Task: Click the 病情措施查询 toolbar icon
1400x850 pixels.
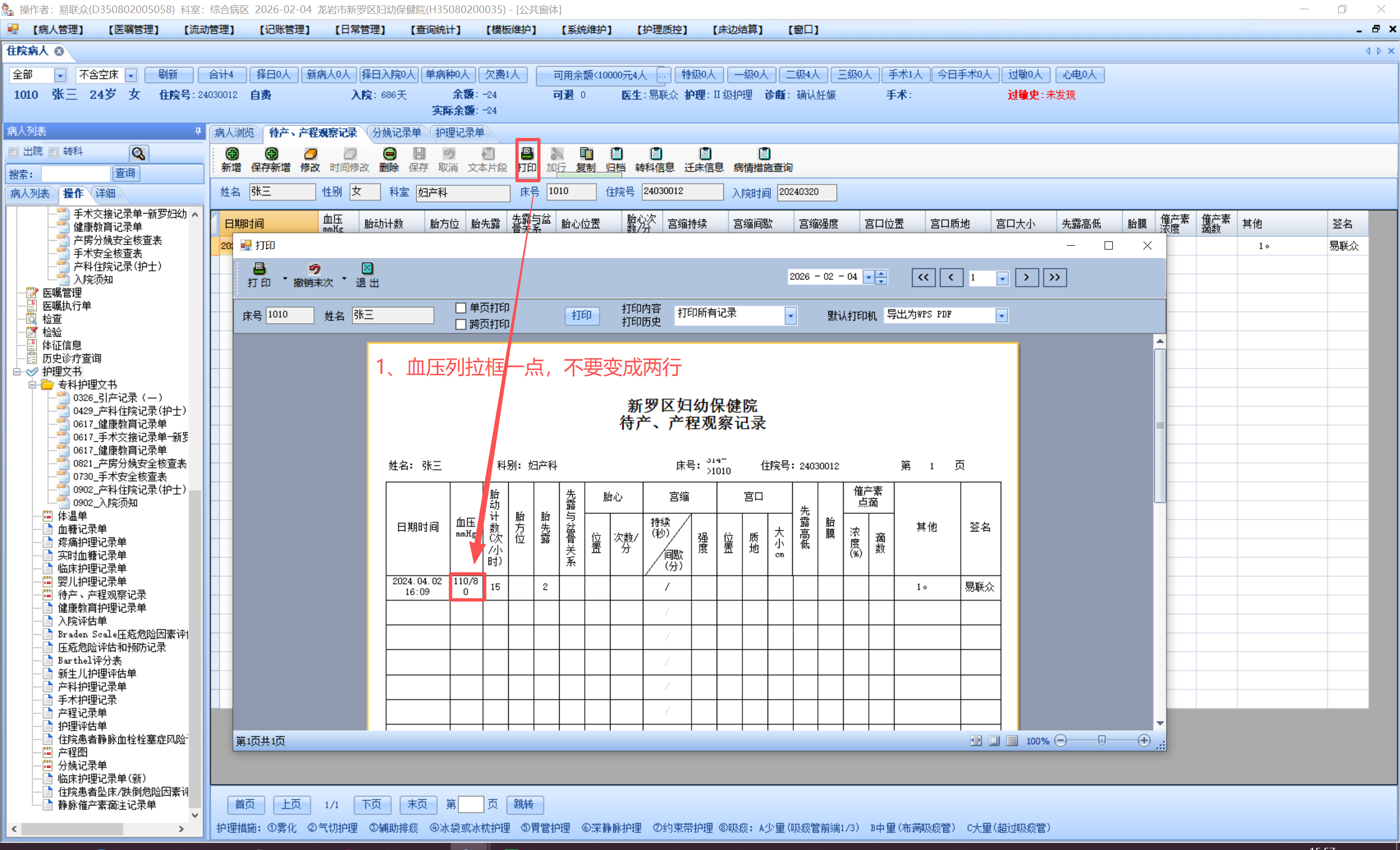Action: (x=764, y=154)
